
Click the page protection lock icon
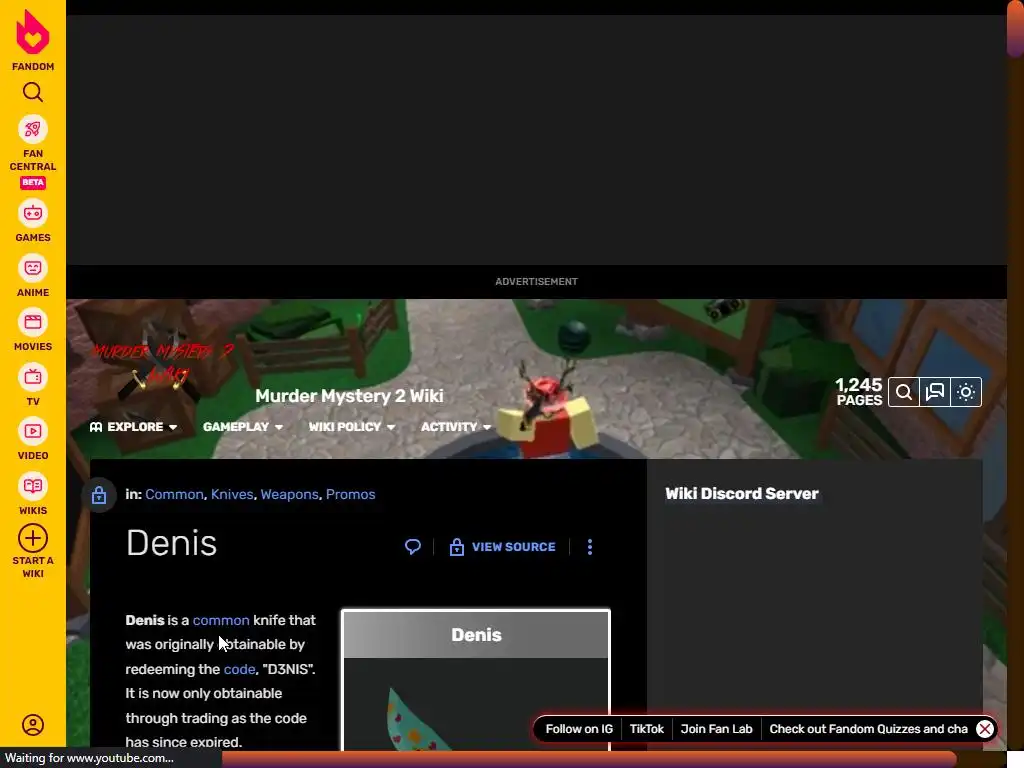(x=99, y=495)
